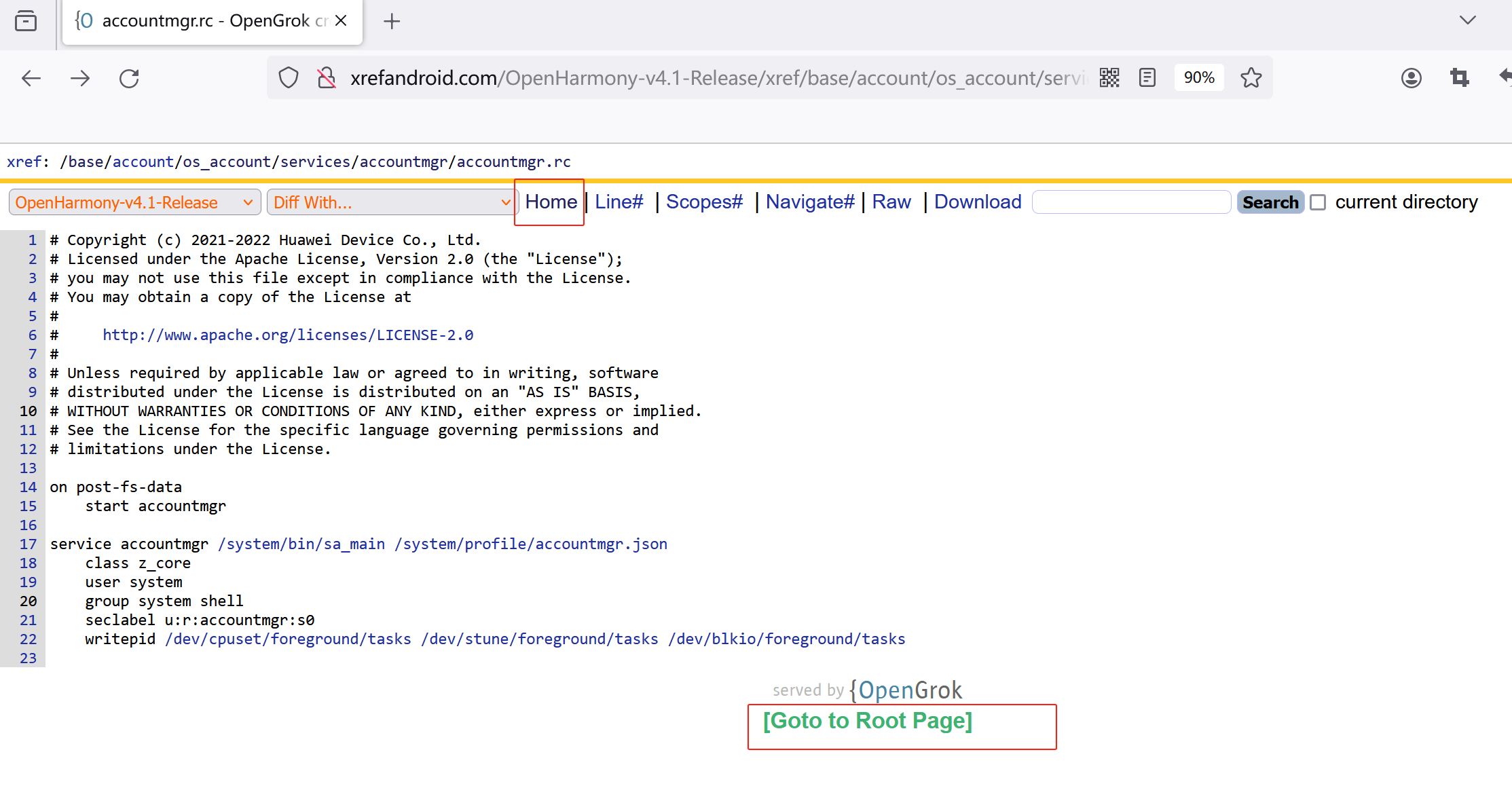The width and height of the screenshot is (1512, 803).
Task: Reload the current page
Action: 129,78
